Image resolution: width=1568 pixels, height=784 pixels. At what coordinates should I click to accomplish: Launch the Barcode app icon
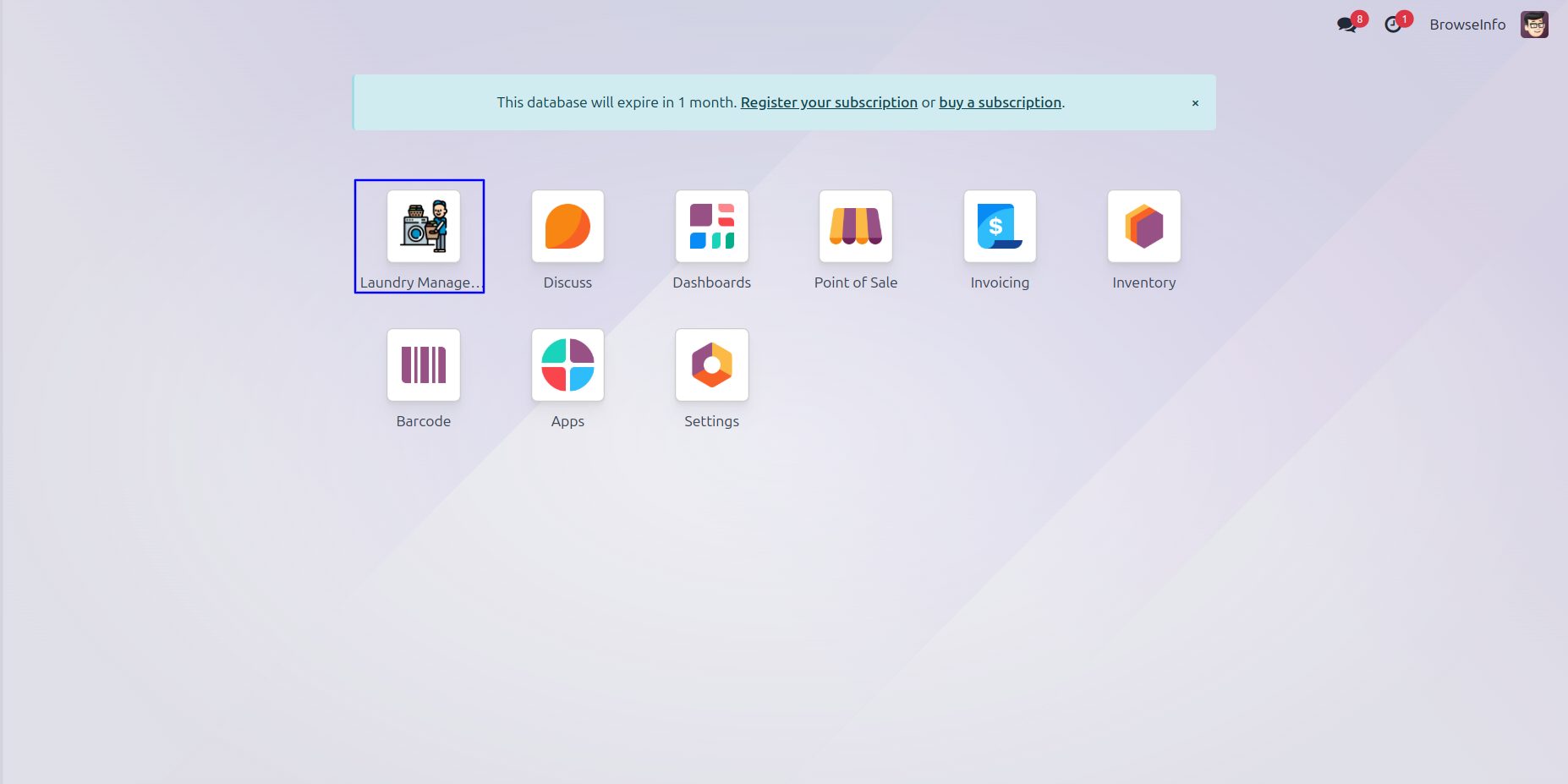(423, 365)
